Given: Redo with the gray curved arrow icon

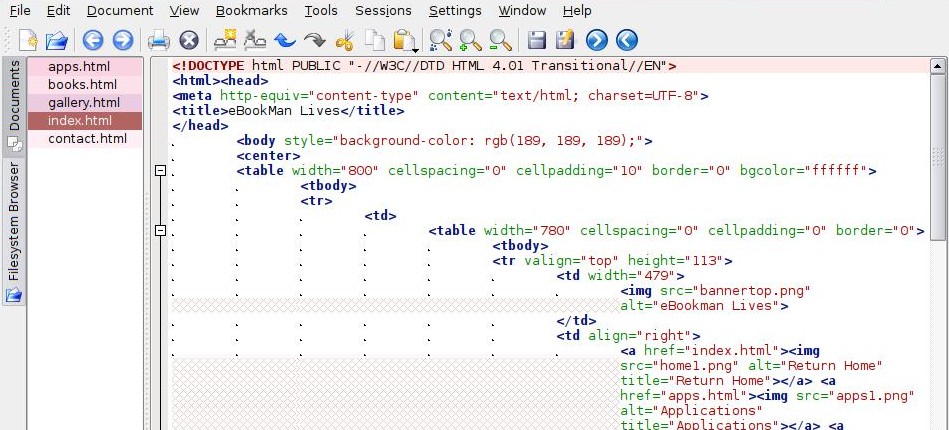Looking at the screenshot, I should click(x=314, y=41).
